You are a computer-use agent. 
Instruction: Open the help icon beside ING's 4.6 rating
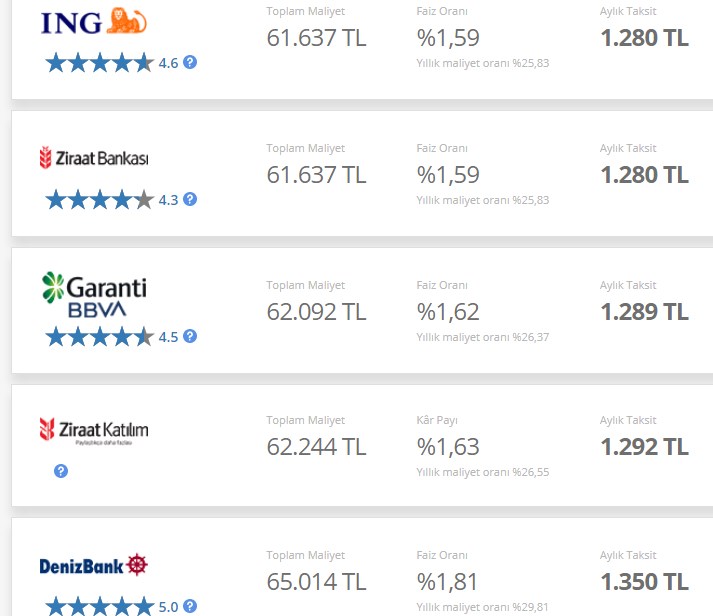[190, 62]
